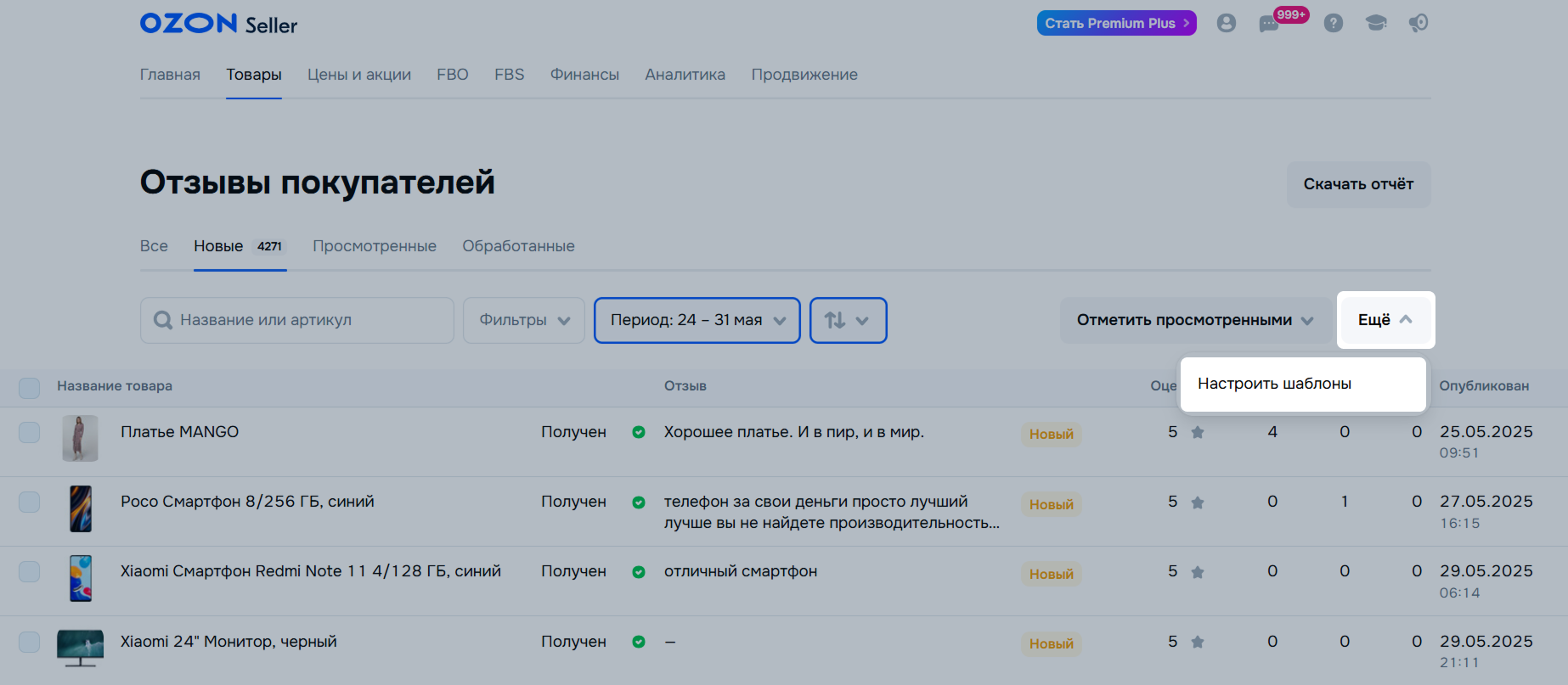Click Скачать отчёт button
The width and height of the screenshot is (1568, 685).
pyautogui.click(x=1359, y=184)
